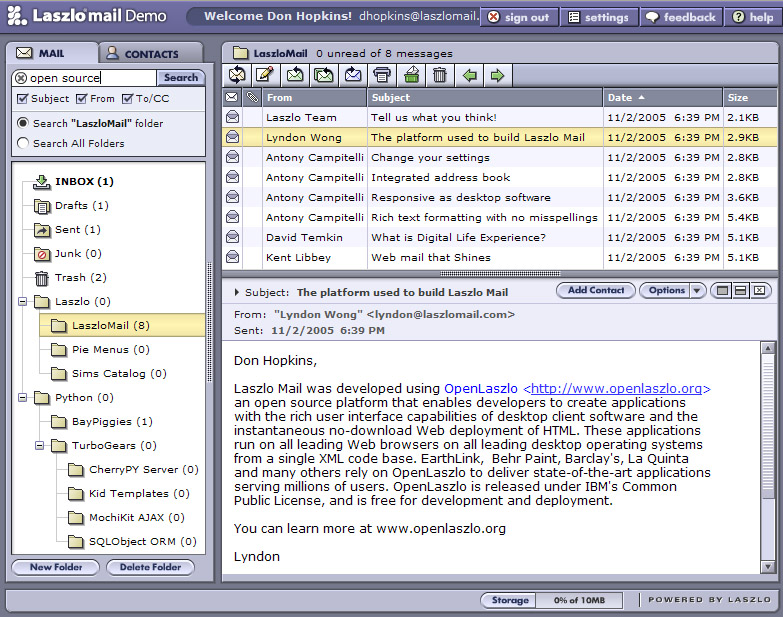This screenshot has height=617, width=783.
Task: Click the sign out button
Action: click(519, 17)
